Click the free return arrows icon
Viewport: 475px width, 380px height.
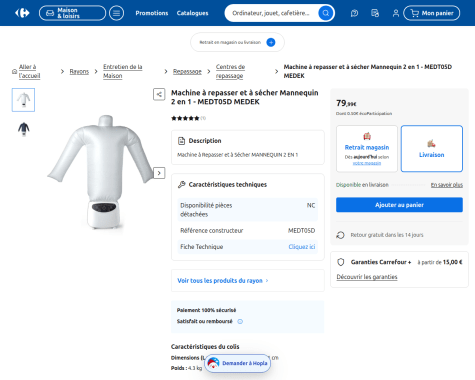[340, 235]
